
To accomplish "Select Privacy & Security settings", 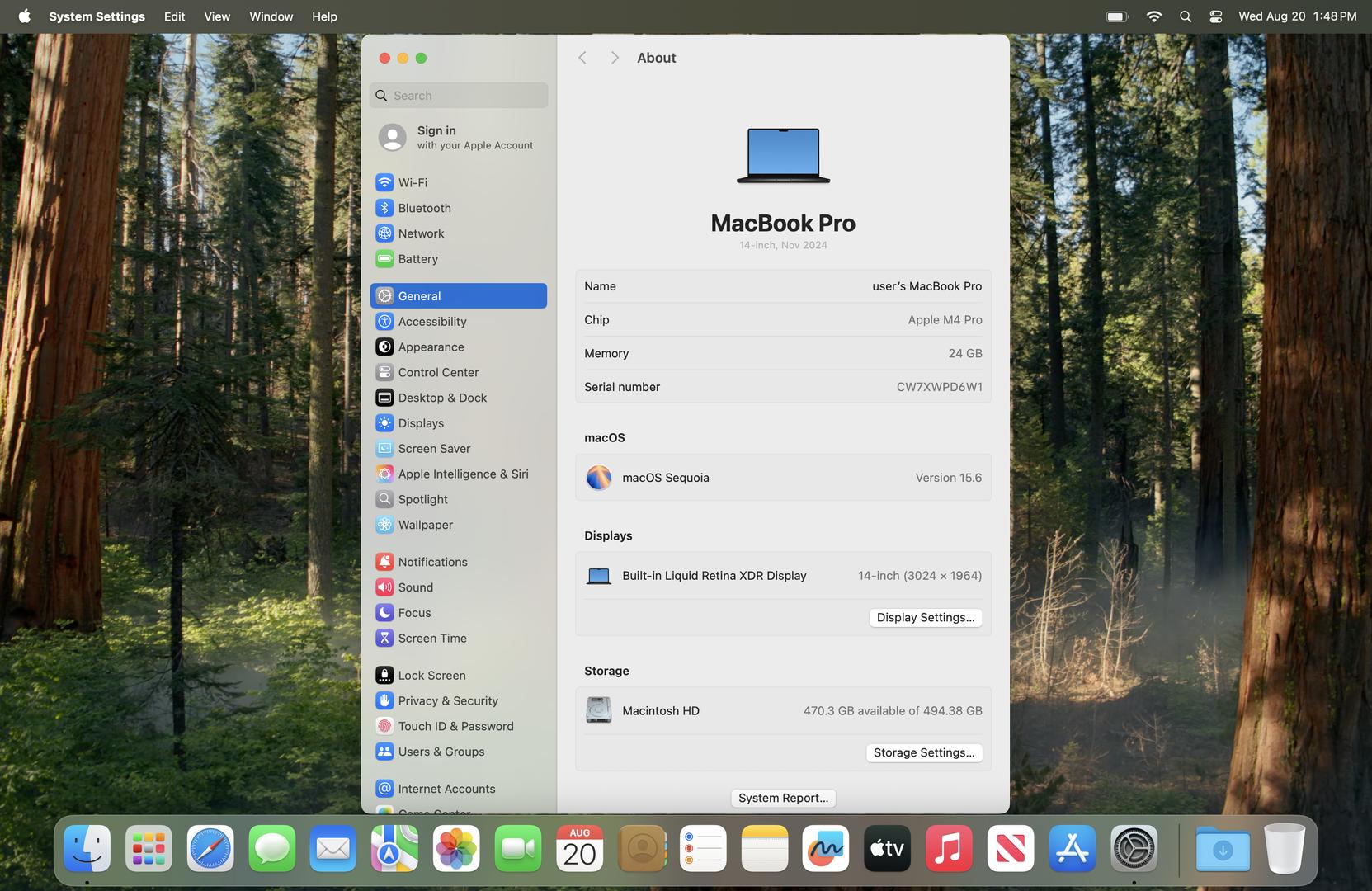I will tap(458, 701).
